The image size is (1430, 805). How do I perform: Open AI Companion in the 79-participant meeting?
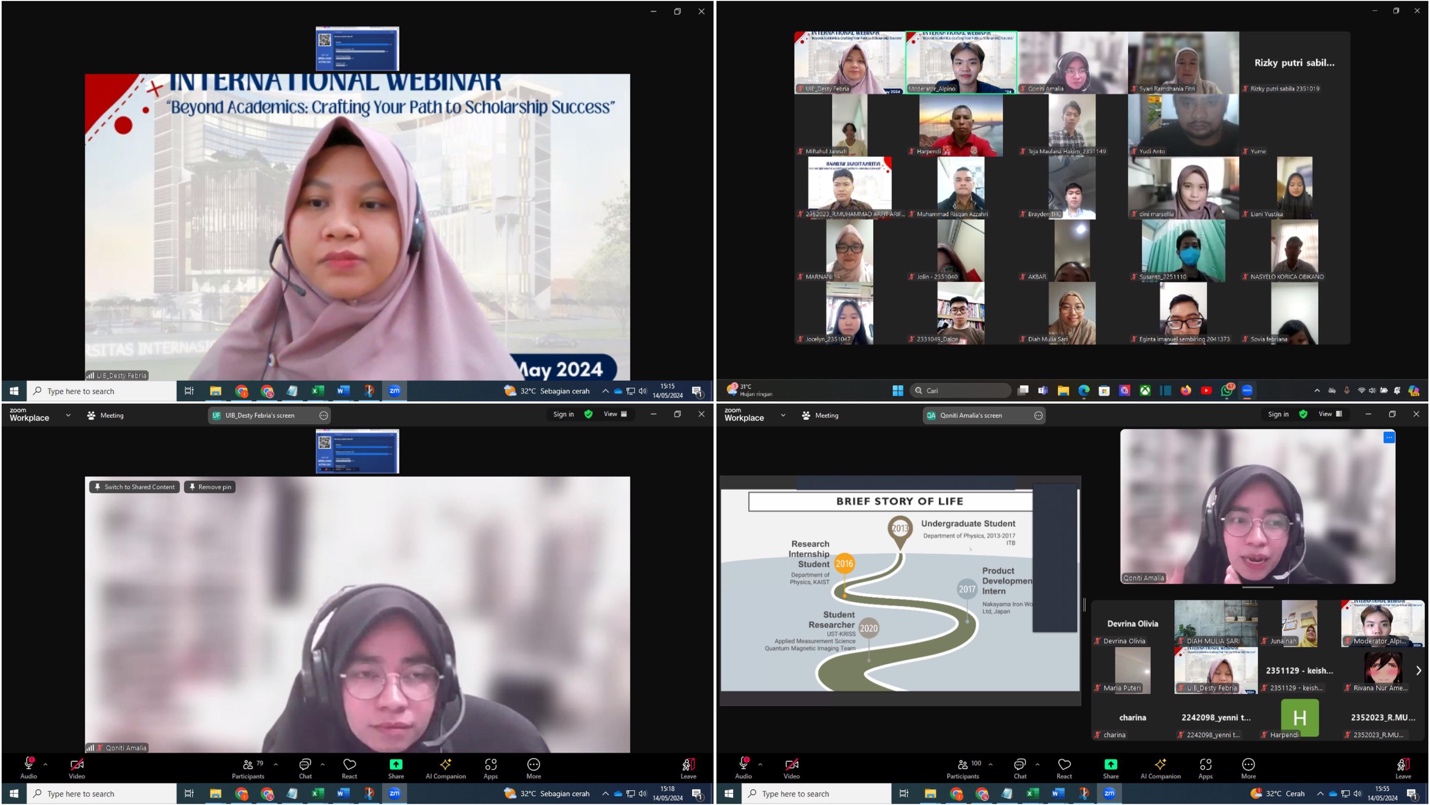tap(445, 767)
